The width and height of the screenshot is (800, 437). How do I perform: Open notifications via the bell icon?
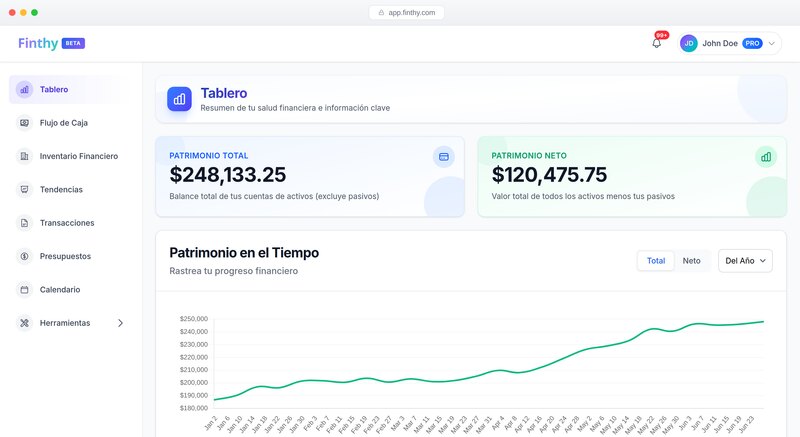point(657,43)
